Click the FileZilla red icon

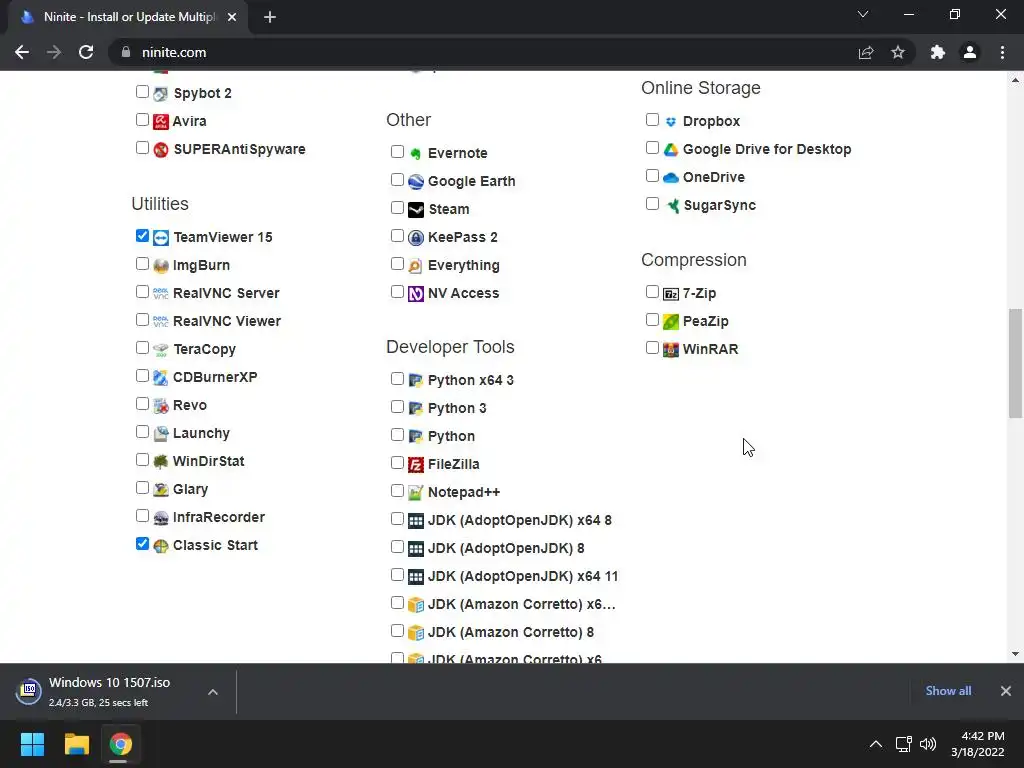[x=415, y=464]
